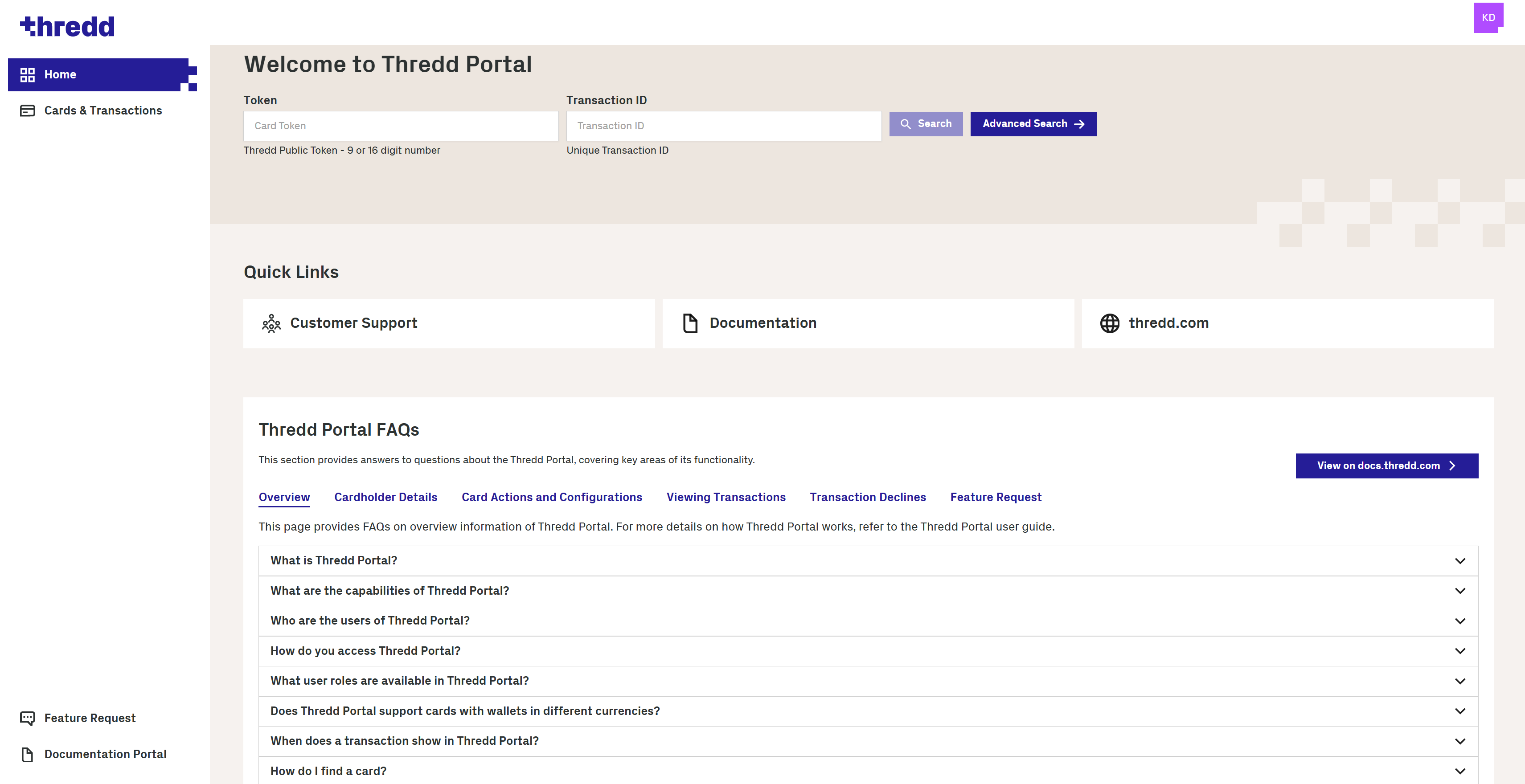This screenshot has width=1525, height=784.
Task: Open Feature Request sidebar link
Action: (x=102, y=719)
